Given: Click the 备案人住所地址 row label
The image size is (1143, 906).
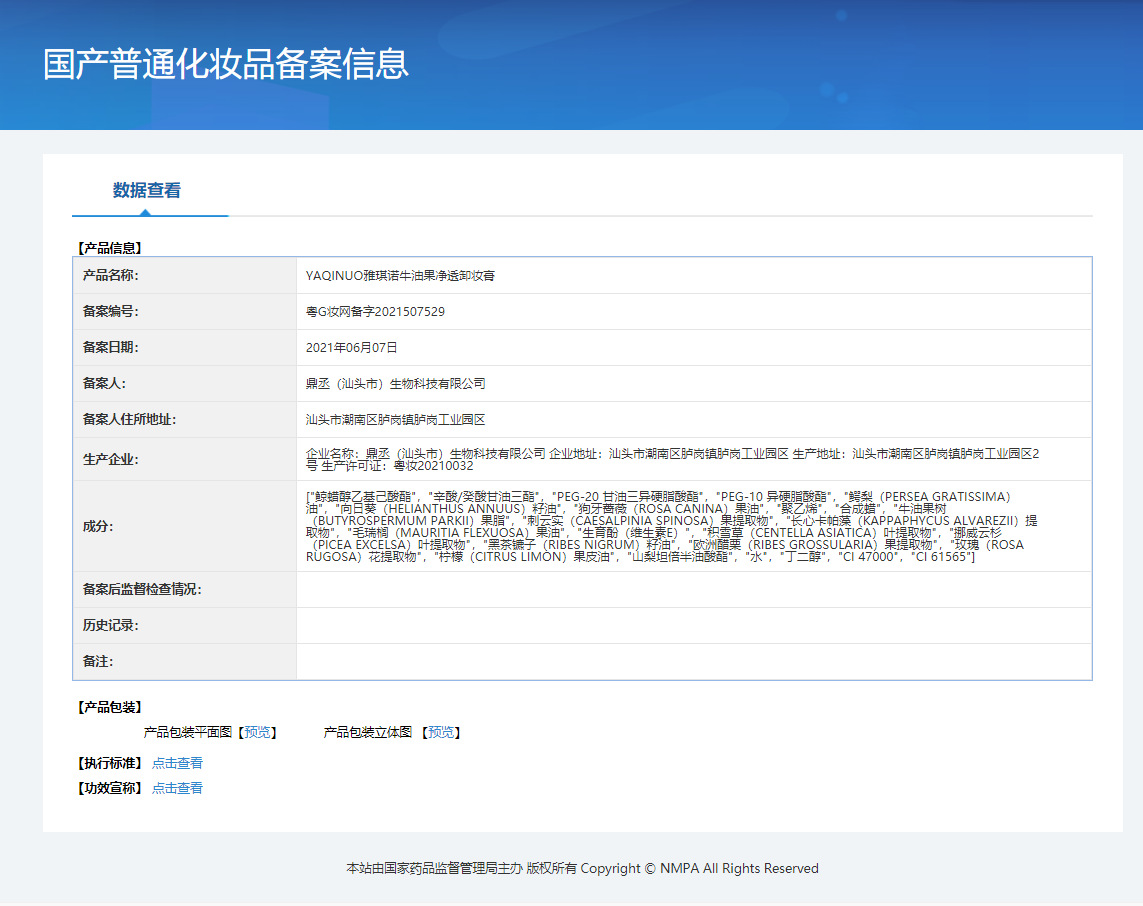Looking at the screenshot, I should pos(129,419).
